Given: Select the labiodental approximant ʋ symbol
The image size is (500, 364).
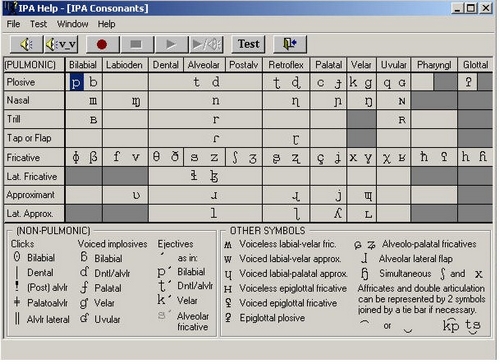Looking at the screenshot, I should [x=136, y=195].
